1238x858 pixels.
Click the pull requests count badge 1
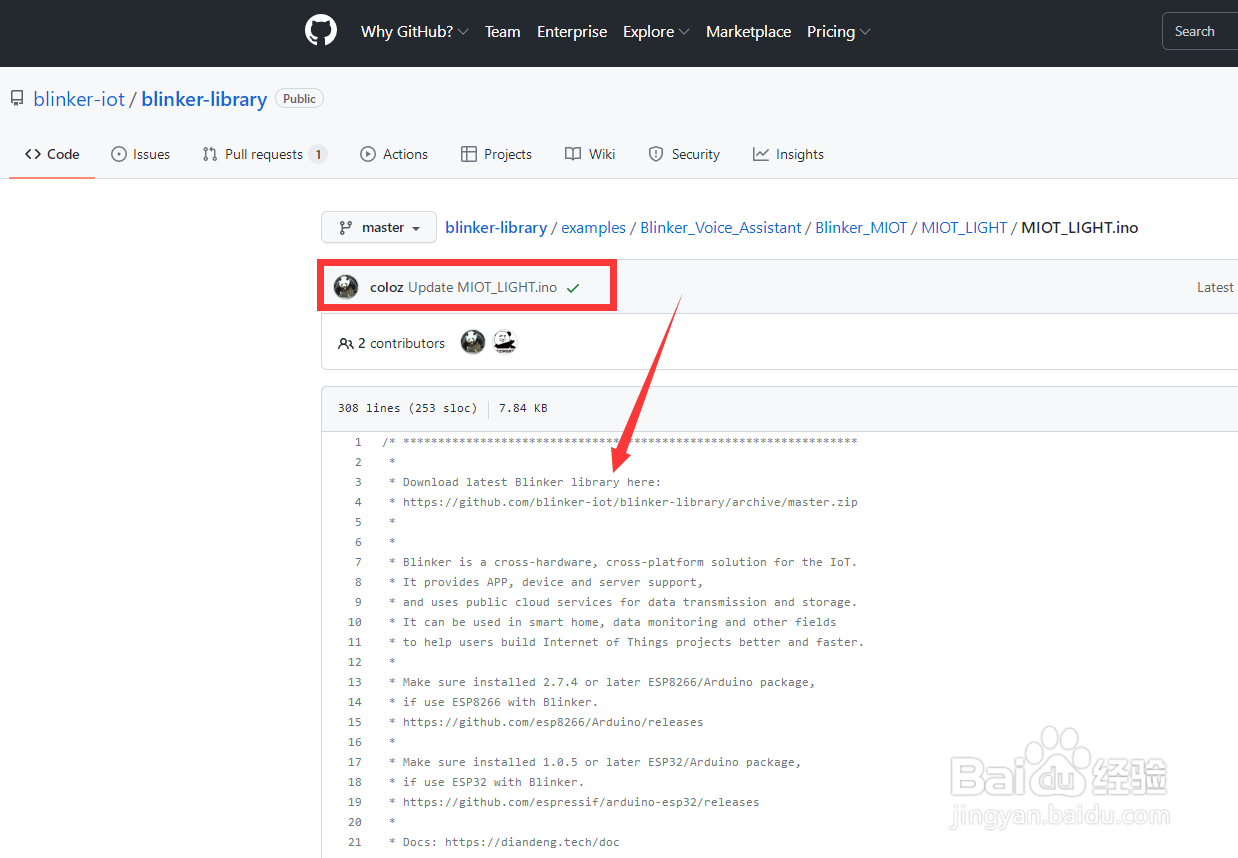(x=317, y=154)
